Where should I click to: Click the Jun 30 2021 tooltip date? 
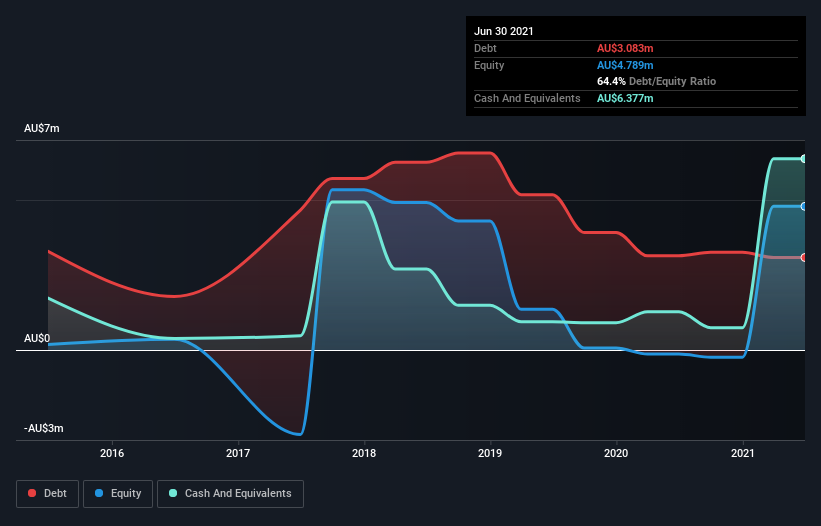(504, 31)
